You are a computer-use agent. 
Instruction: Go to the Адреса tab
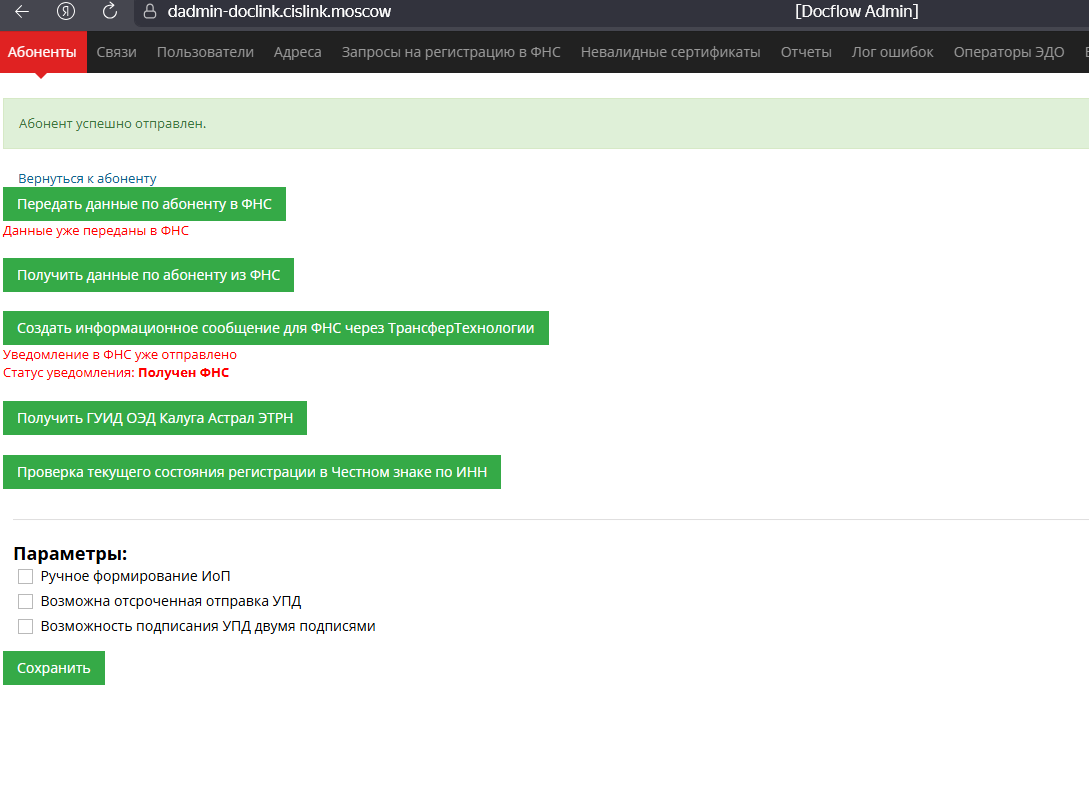coord(297,52)
